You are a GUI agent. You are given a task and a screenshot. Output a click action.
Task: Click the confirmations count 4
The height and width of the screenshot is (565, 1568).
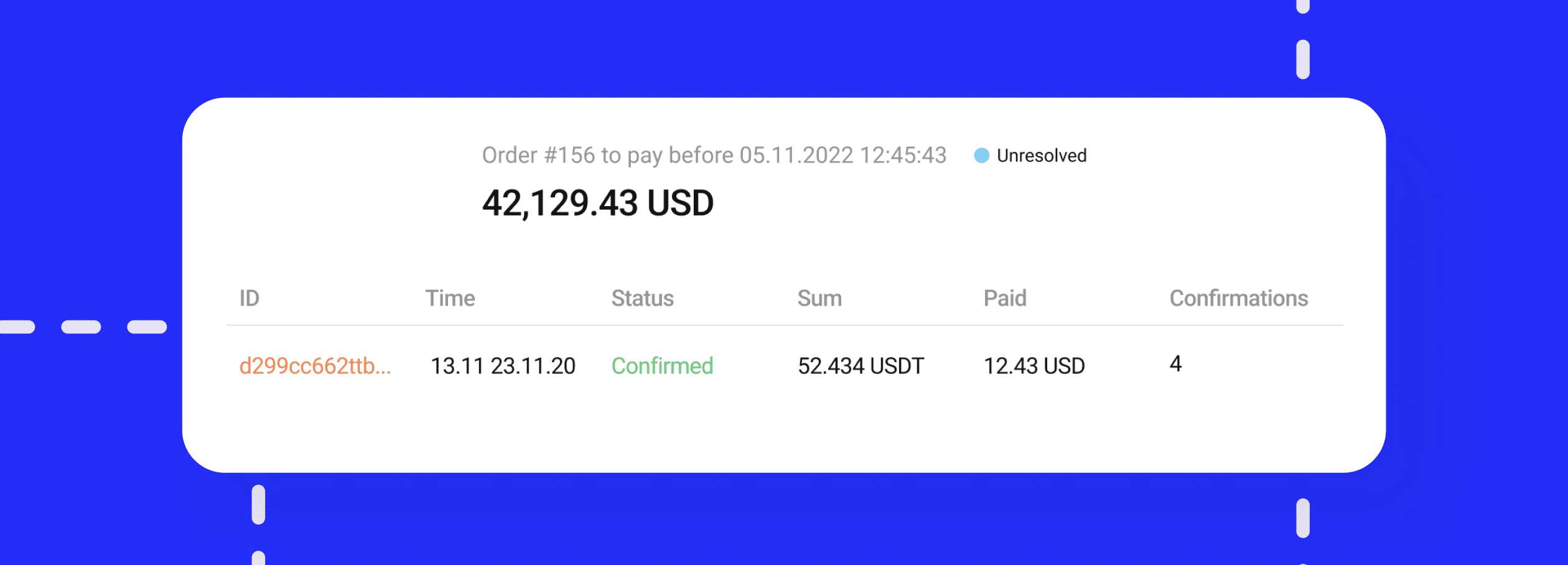pos(1175,363)
